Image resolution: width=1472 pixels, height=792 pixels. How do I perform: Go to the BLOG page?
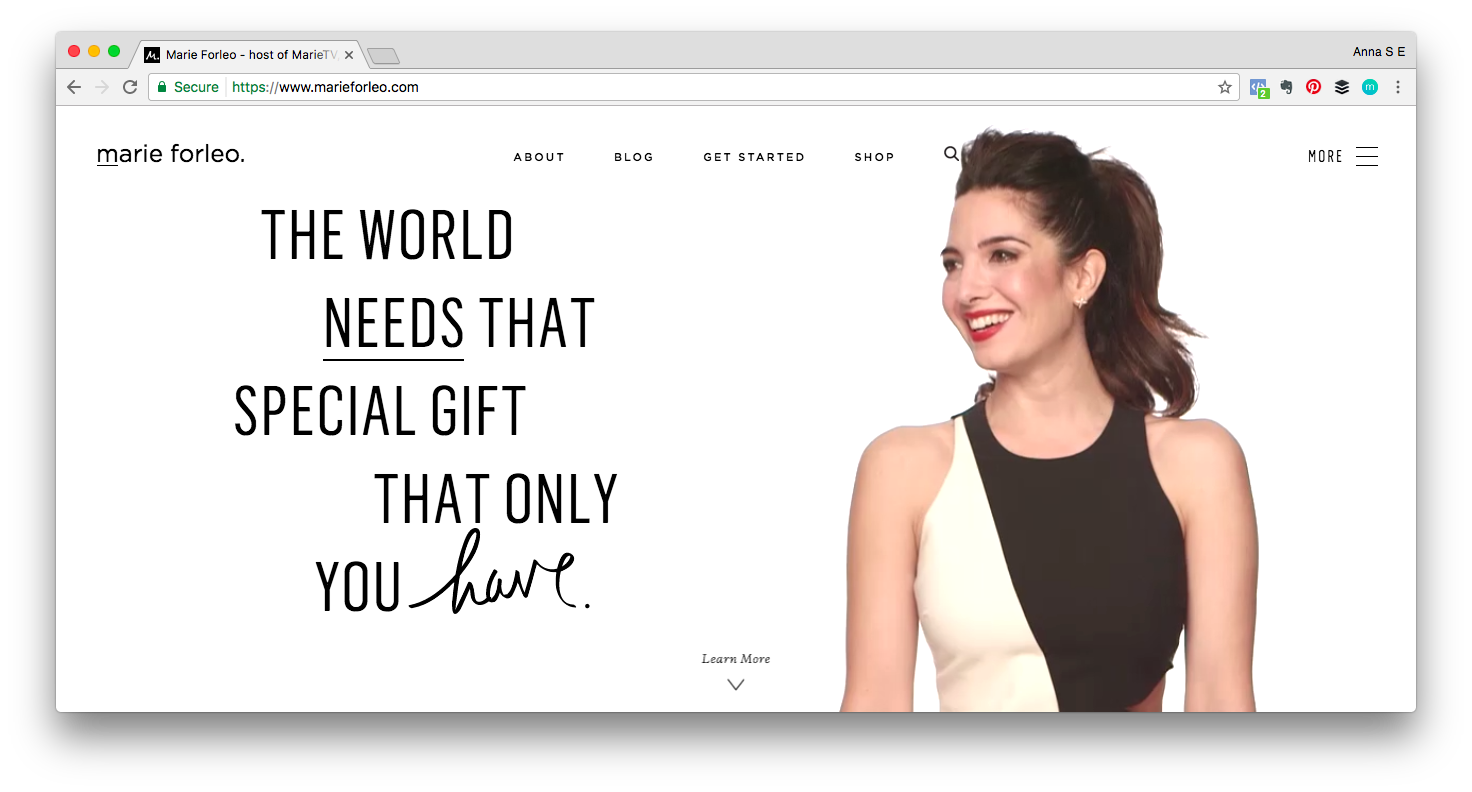click(634, 157)
